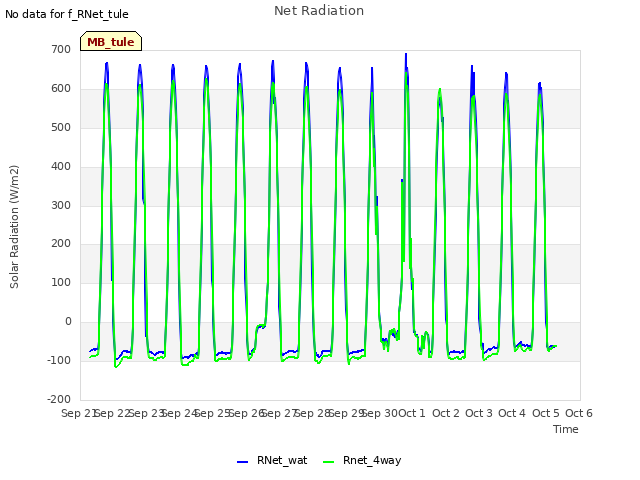Click the Sep 21 x-axis tick label

click(x=78, y=413)
